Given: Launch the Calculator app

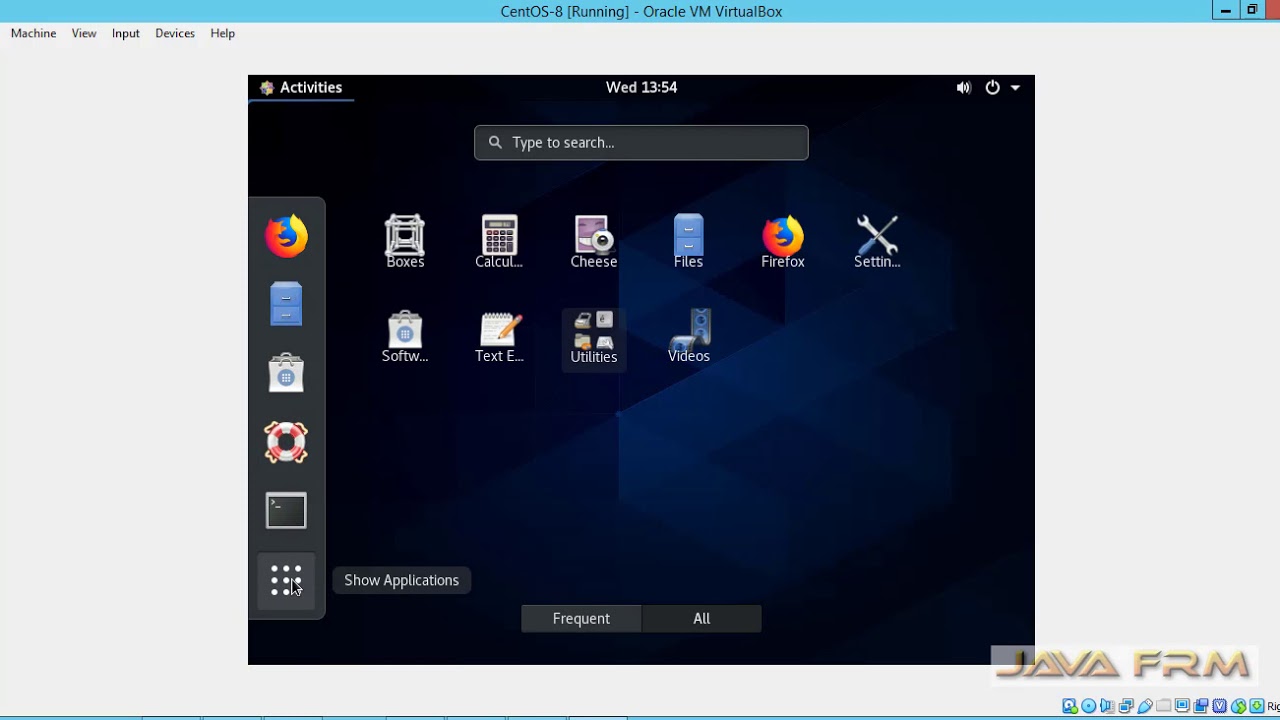Looking at the screenshot, I should click(499, 242).
